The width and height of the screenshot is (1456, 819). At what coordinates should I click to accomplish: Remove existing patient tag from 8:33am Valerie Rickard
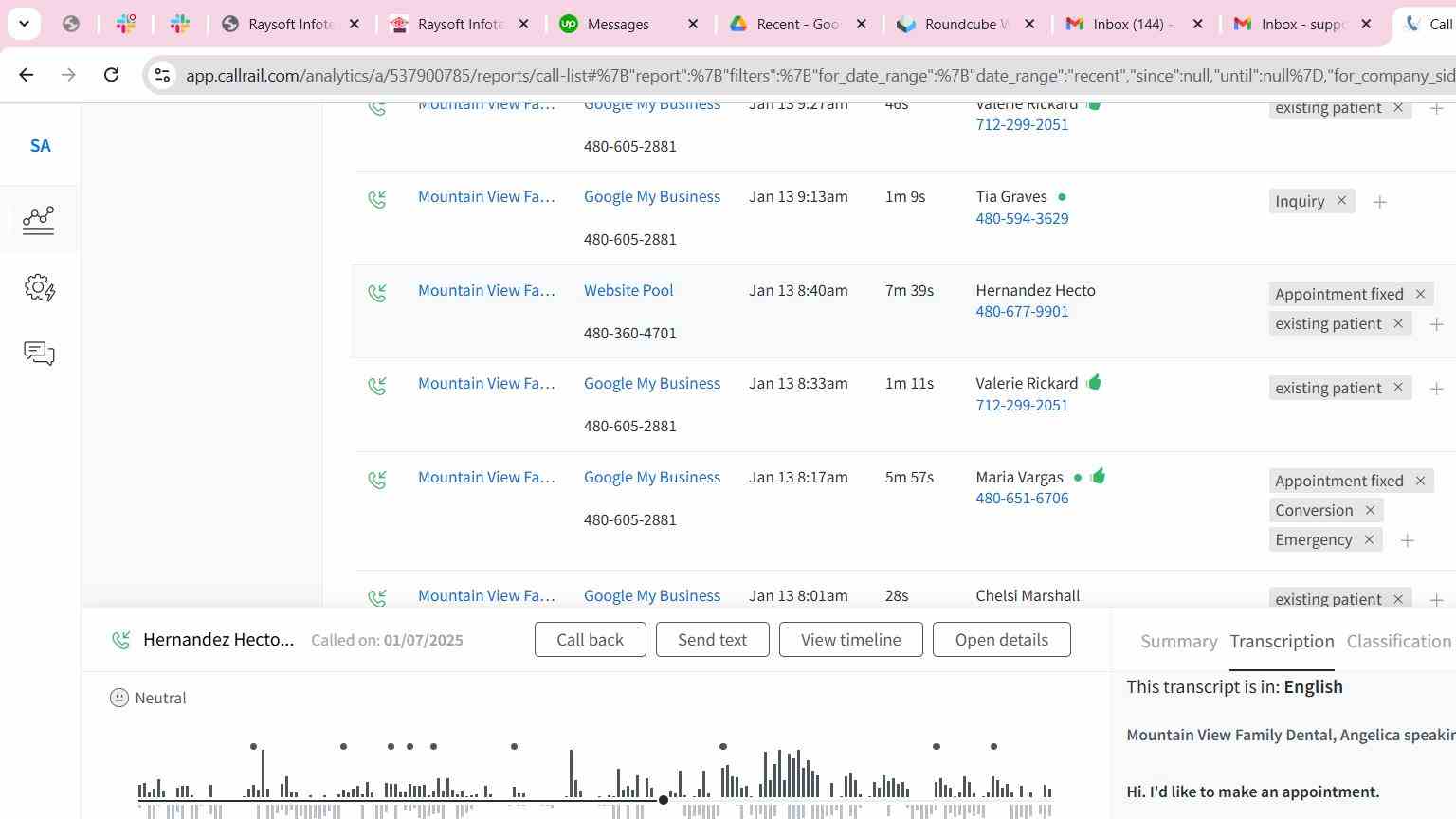point(1397,389)
